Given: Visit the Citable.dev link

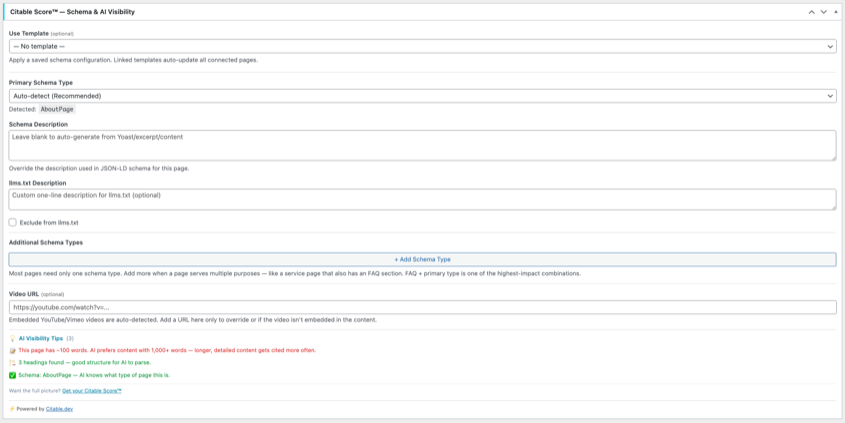Looking at the screenshot, I should pyautogui.click(x=59, y=409).
